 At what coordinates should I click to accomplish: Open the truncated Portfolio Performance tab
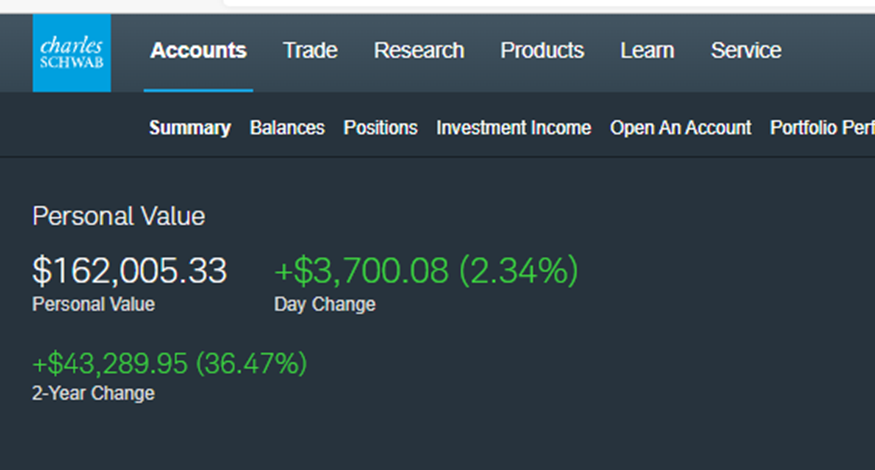[822, 128]
